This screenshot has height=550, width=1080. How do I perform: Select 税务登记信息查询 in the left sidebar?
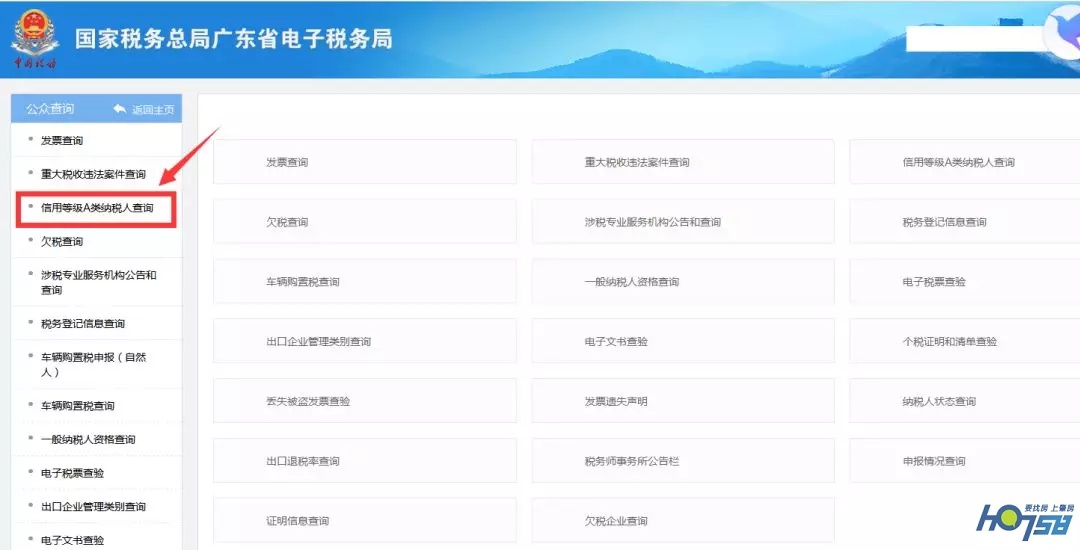point(96,324)
